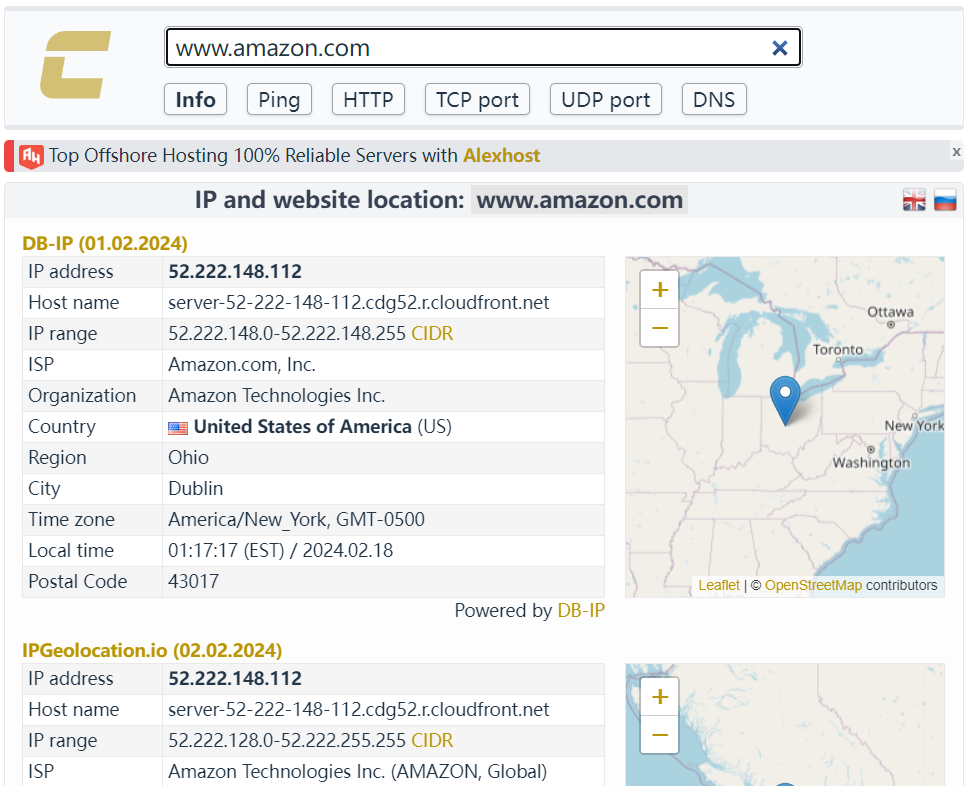964x786 pixels.
Task: Click the gold C site logo
Action: point(75,65)
